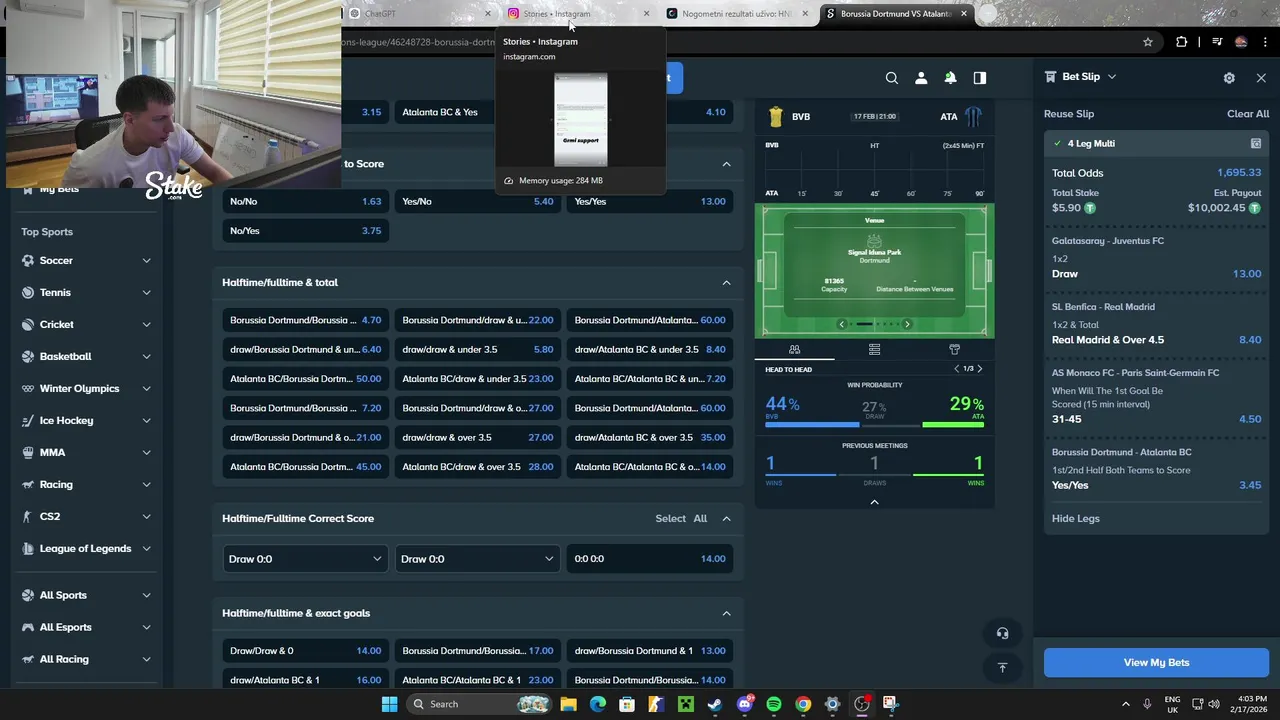Screen dimensions: 1280x720
Task: Show the head to head stats tab icon
Action: pos(794,349)
